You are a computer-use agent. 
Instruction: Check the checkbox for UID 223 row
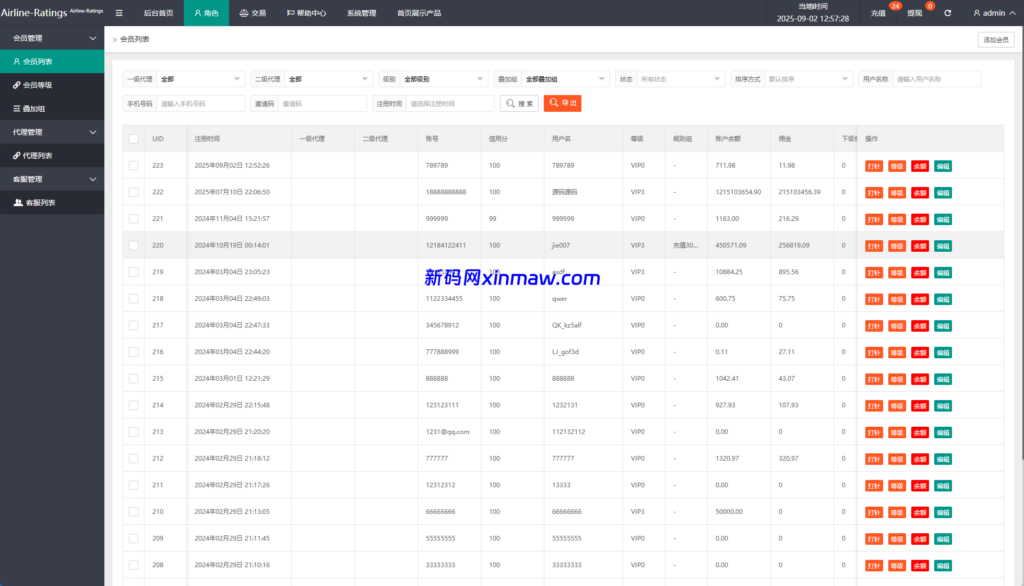coord(133,165)
